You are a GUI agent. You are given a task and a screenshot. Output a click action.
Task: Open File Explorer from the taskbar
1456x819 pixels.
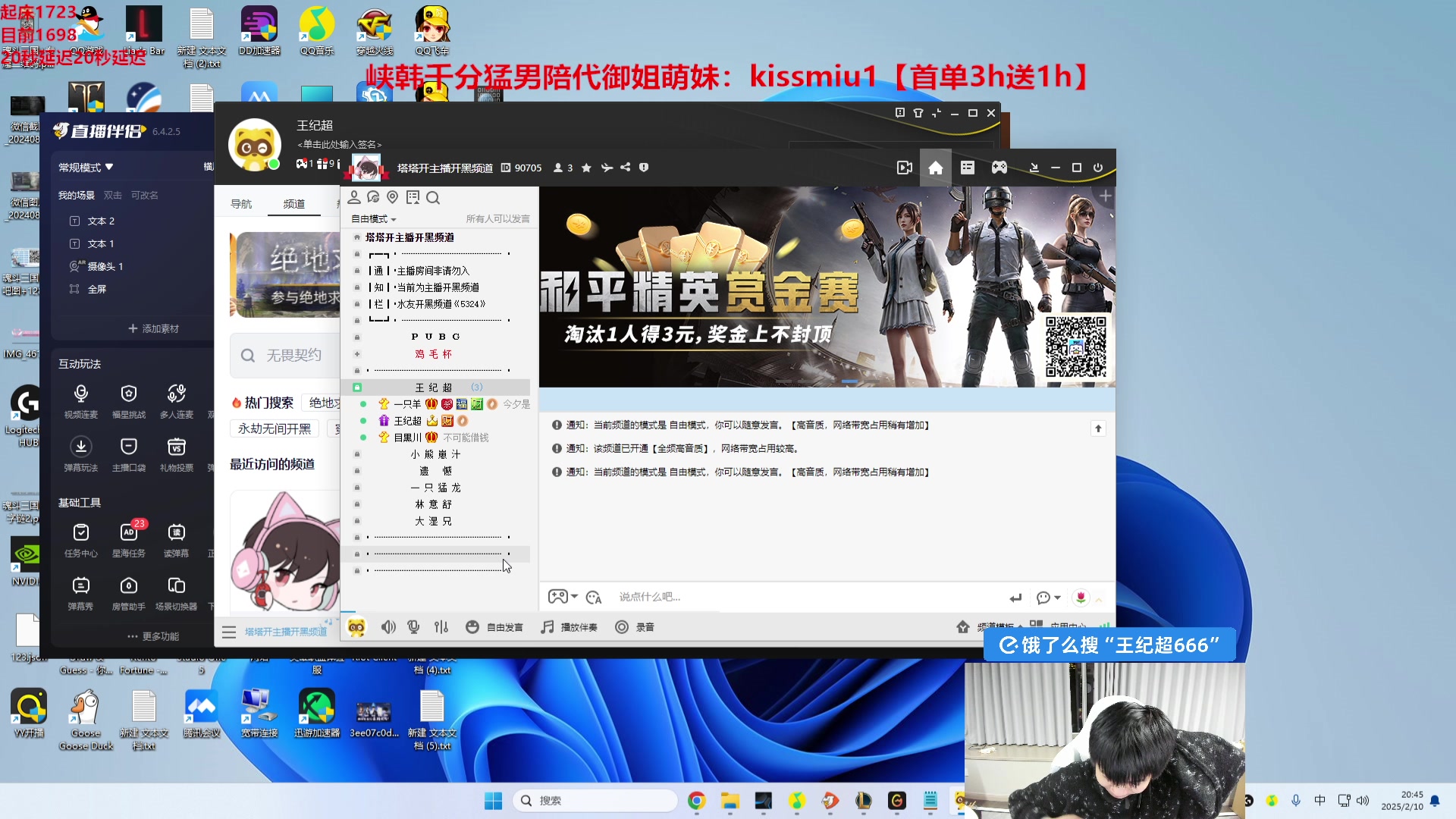(730, 801)
